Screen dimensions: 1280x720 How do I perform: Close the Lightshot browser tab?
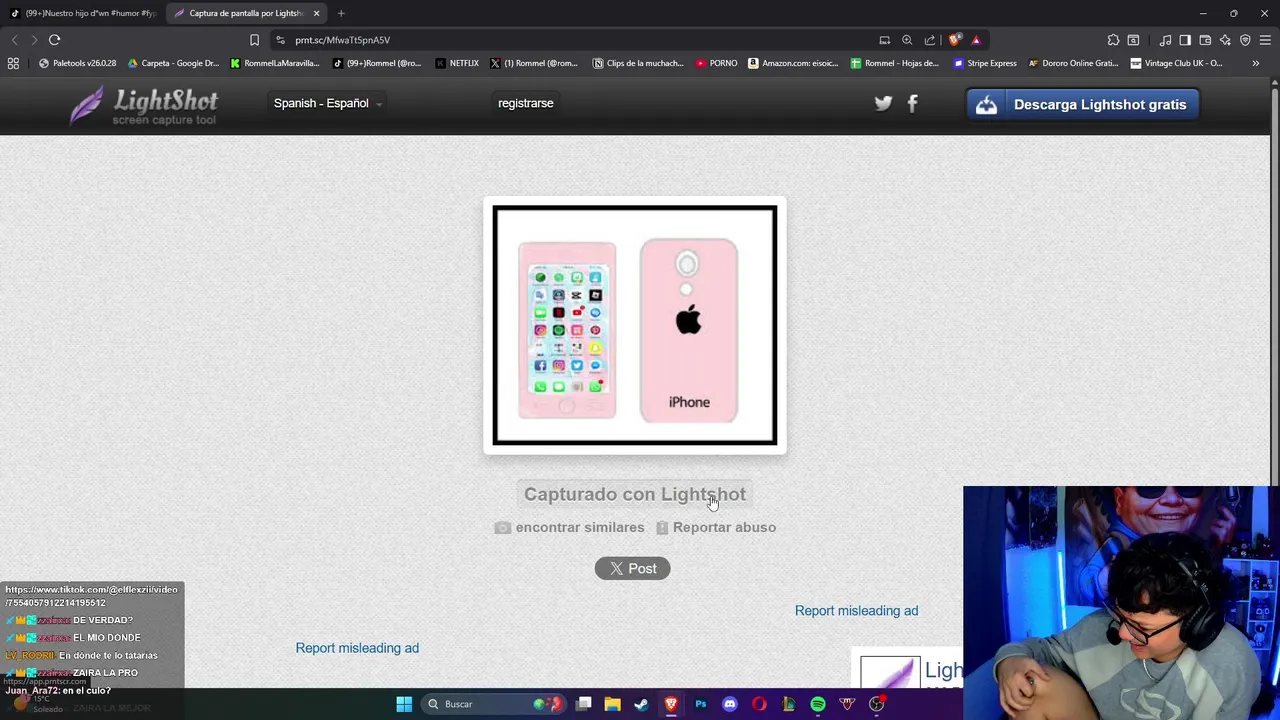pyautogui.click(x=317, y=13)
